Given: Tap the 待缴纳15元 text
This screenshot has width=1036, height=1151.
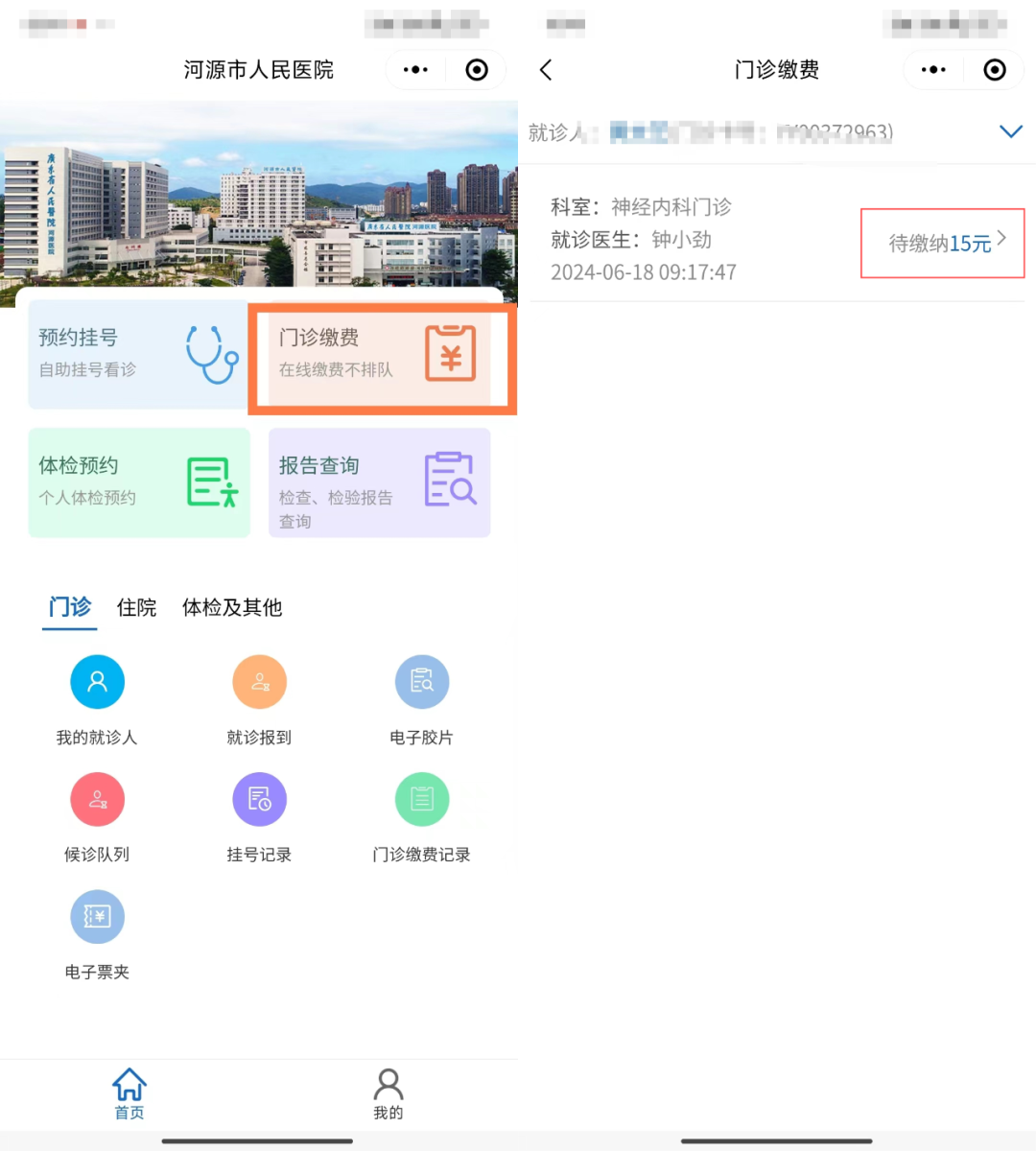Looking at the screenshot, I should [x=940, y=244].
